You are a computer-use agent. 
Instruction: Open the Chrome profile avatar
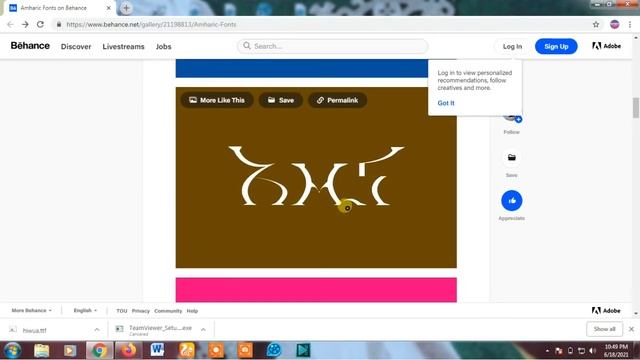(615, 24)
